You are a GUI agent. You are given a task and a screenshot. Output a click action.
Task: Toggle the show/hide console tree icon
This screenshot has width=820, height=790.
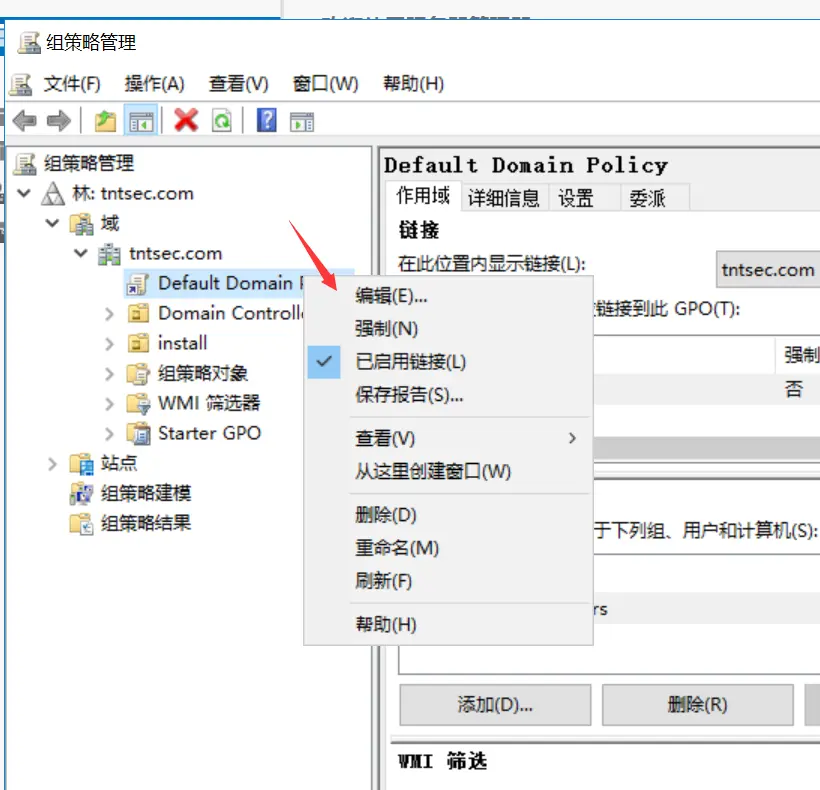pos(141,121)
